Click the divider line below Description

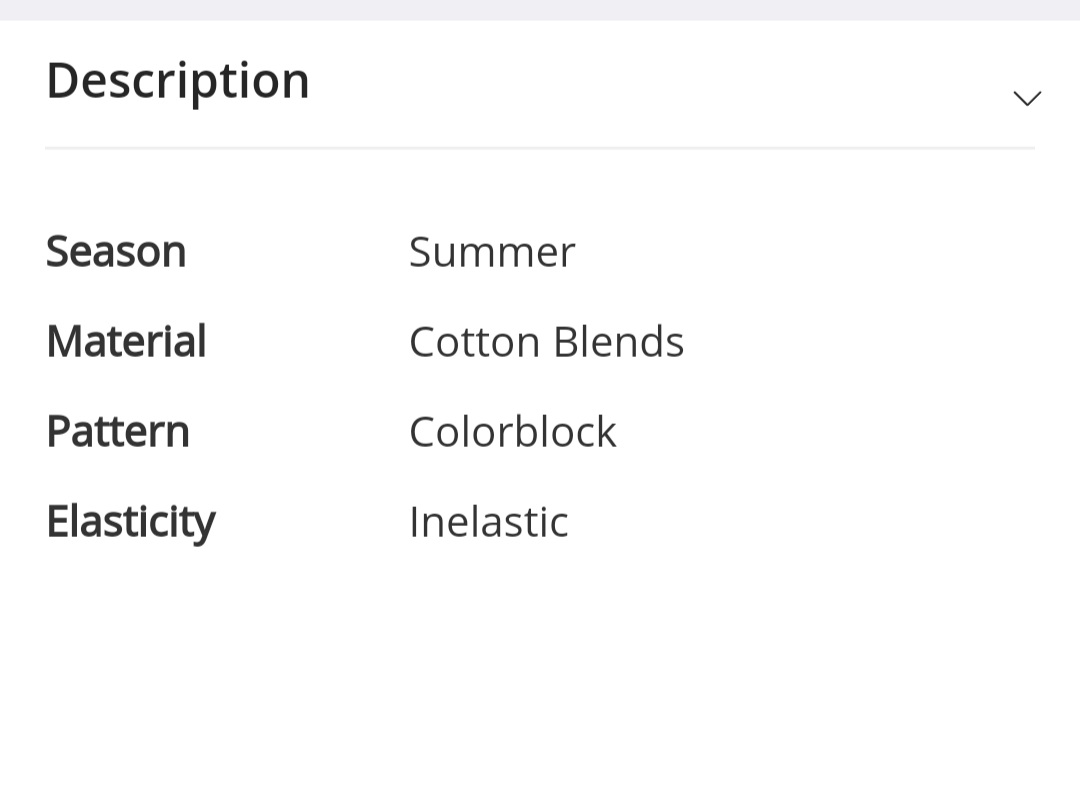(540, 148)
